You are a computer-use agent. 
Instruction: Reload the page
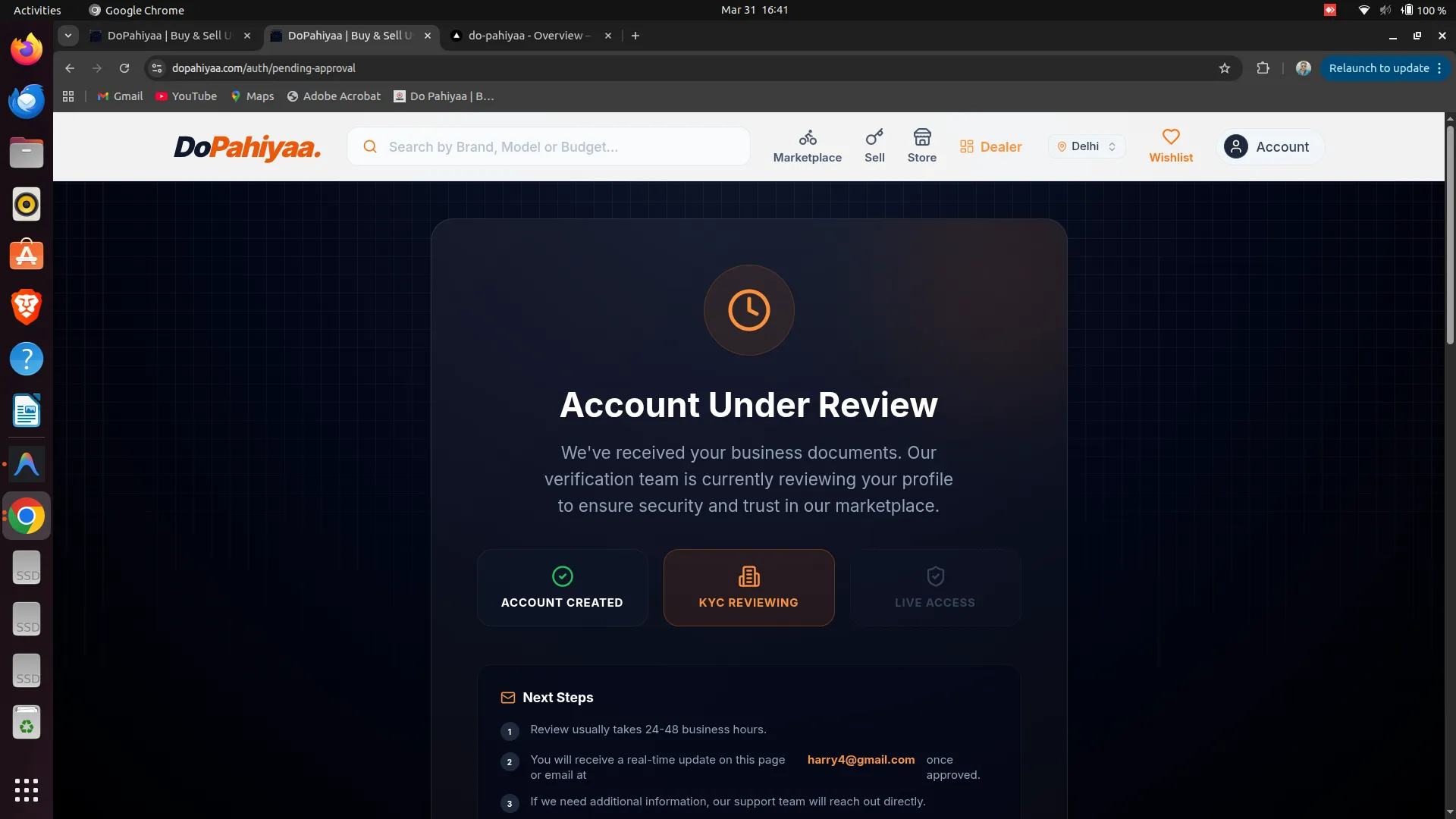[x=124, y=68]
